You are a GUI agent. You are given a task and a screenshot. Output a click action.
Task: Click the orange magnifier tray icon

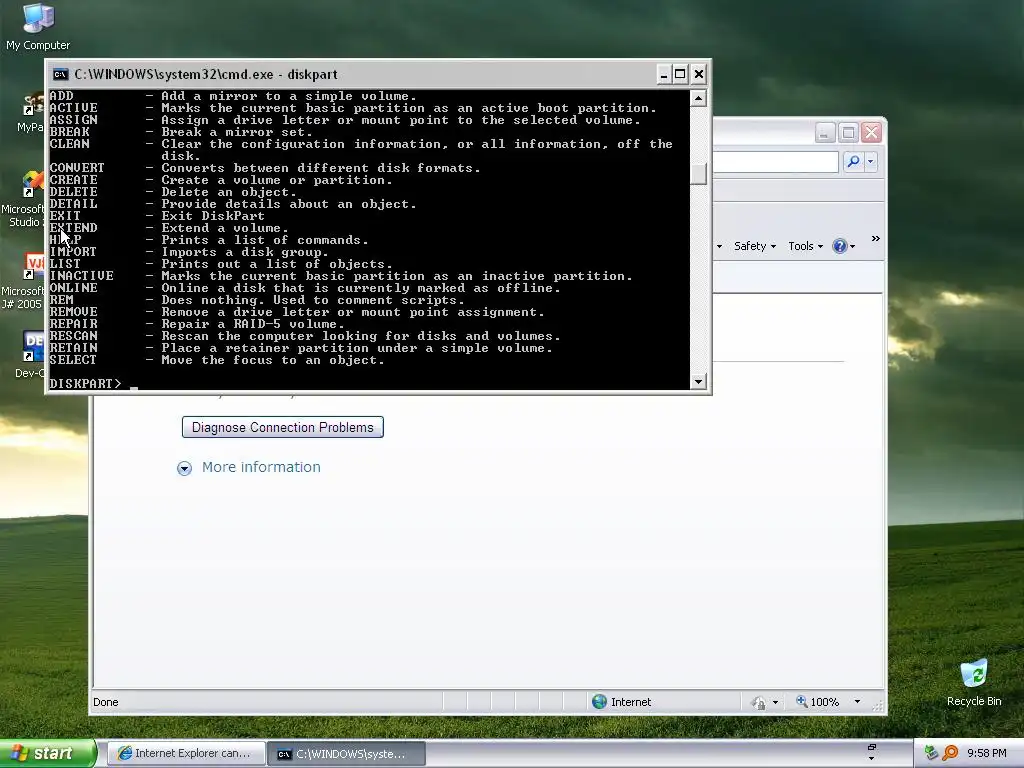pos(950,753)
